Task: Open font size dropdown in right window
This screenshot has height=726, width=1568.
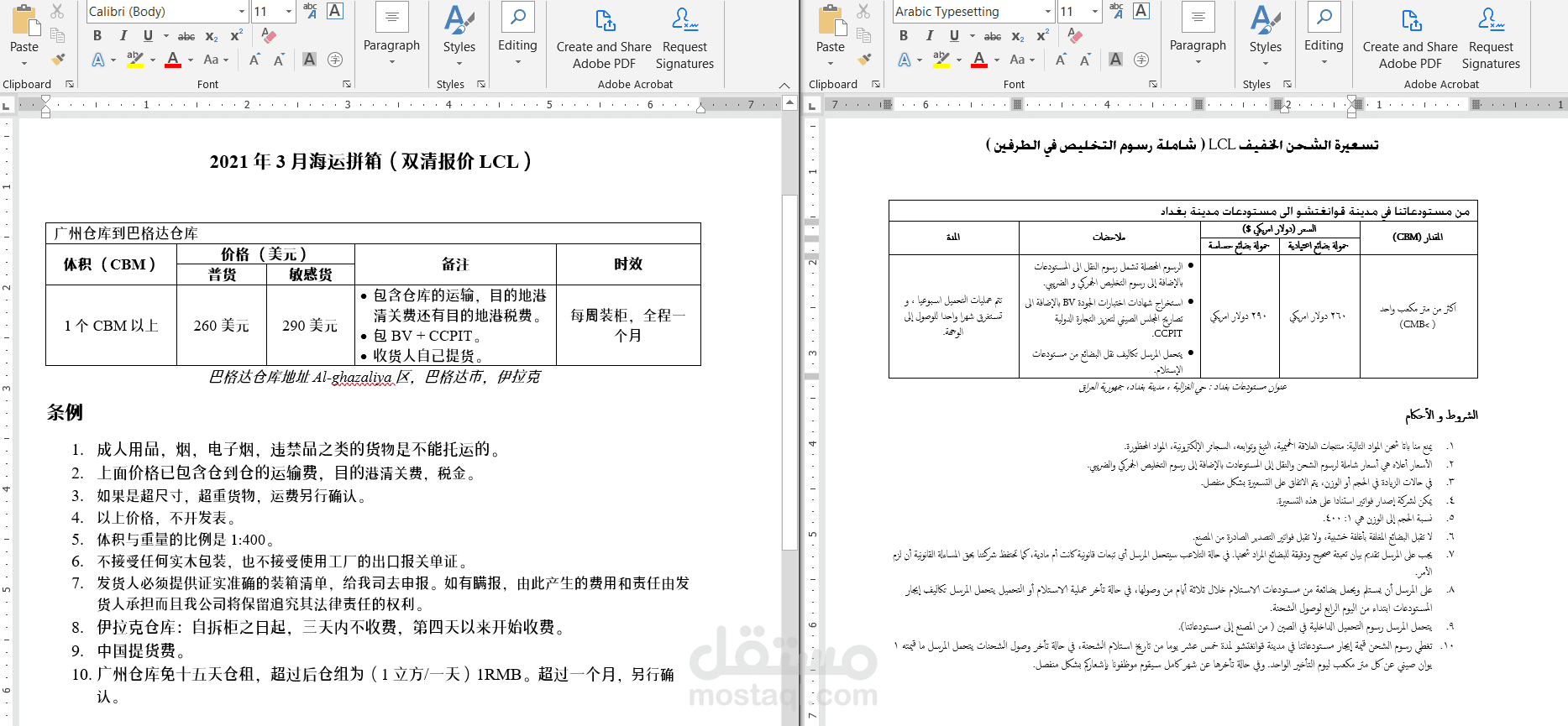Action: [x=1095, y=12]
